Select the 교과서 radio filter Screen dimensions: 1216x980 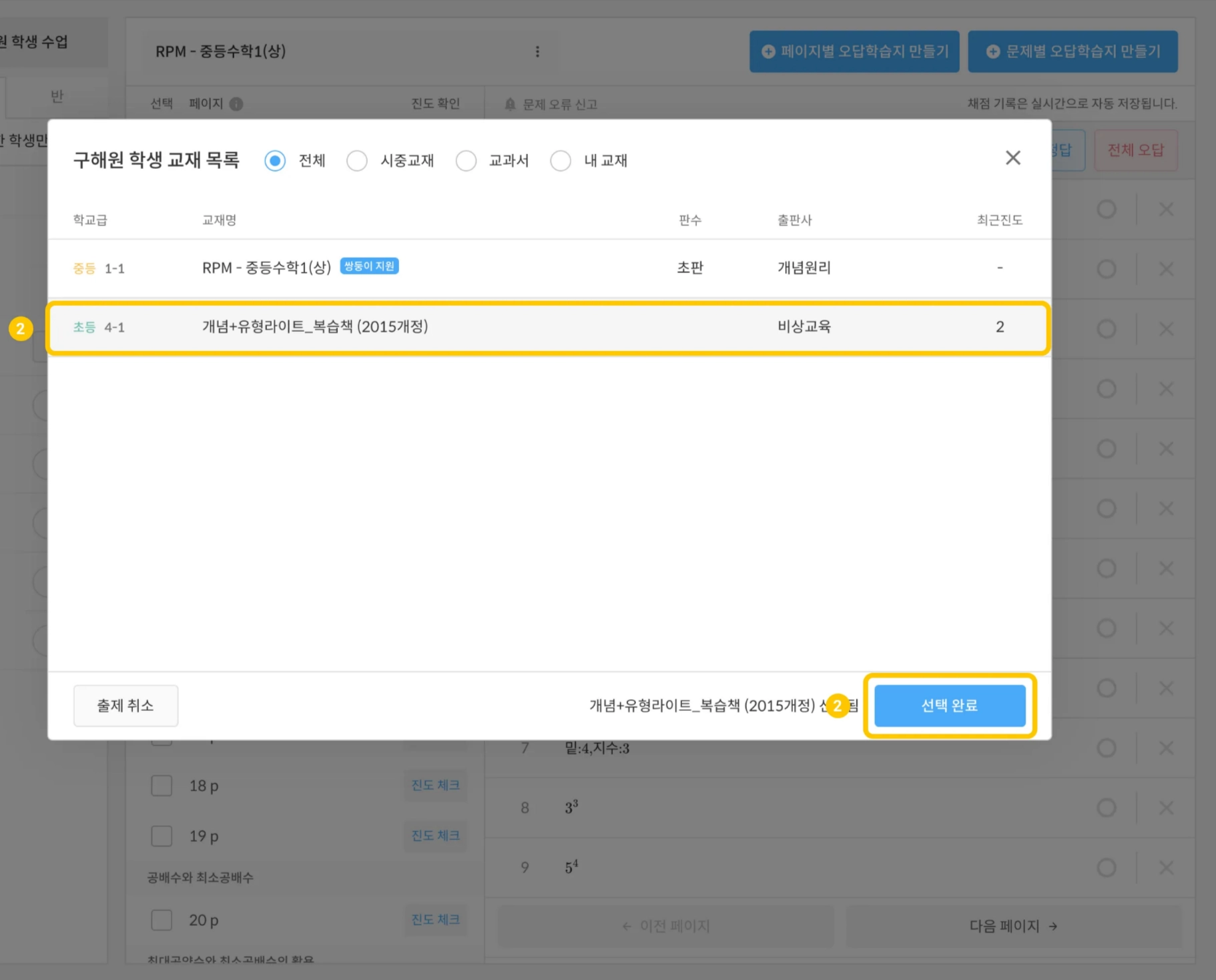tap(466, 161)
